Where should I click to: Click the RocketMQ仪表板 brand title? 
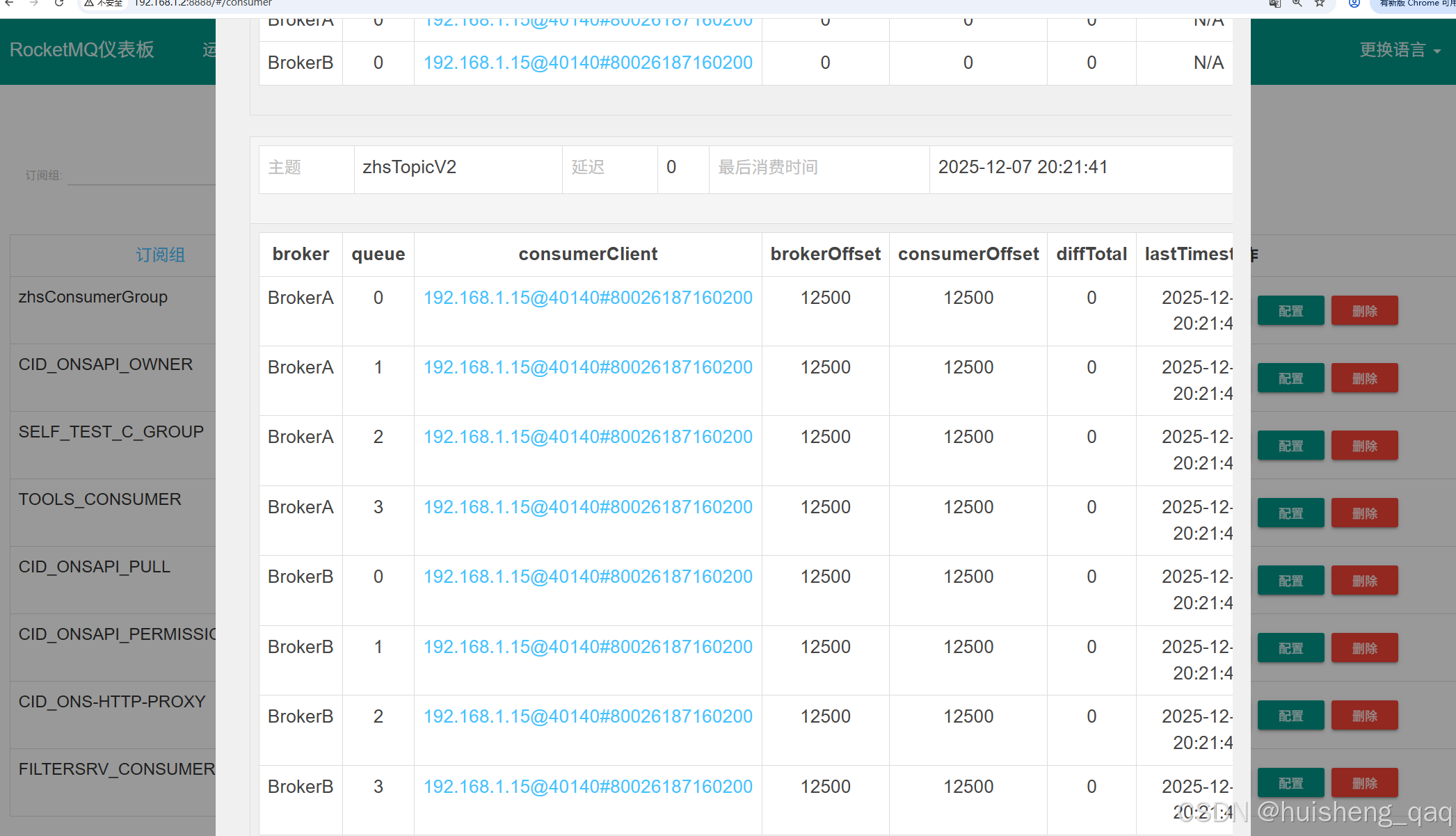tap(82, 50)
